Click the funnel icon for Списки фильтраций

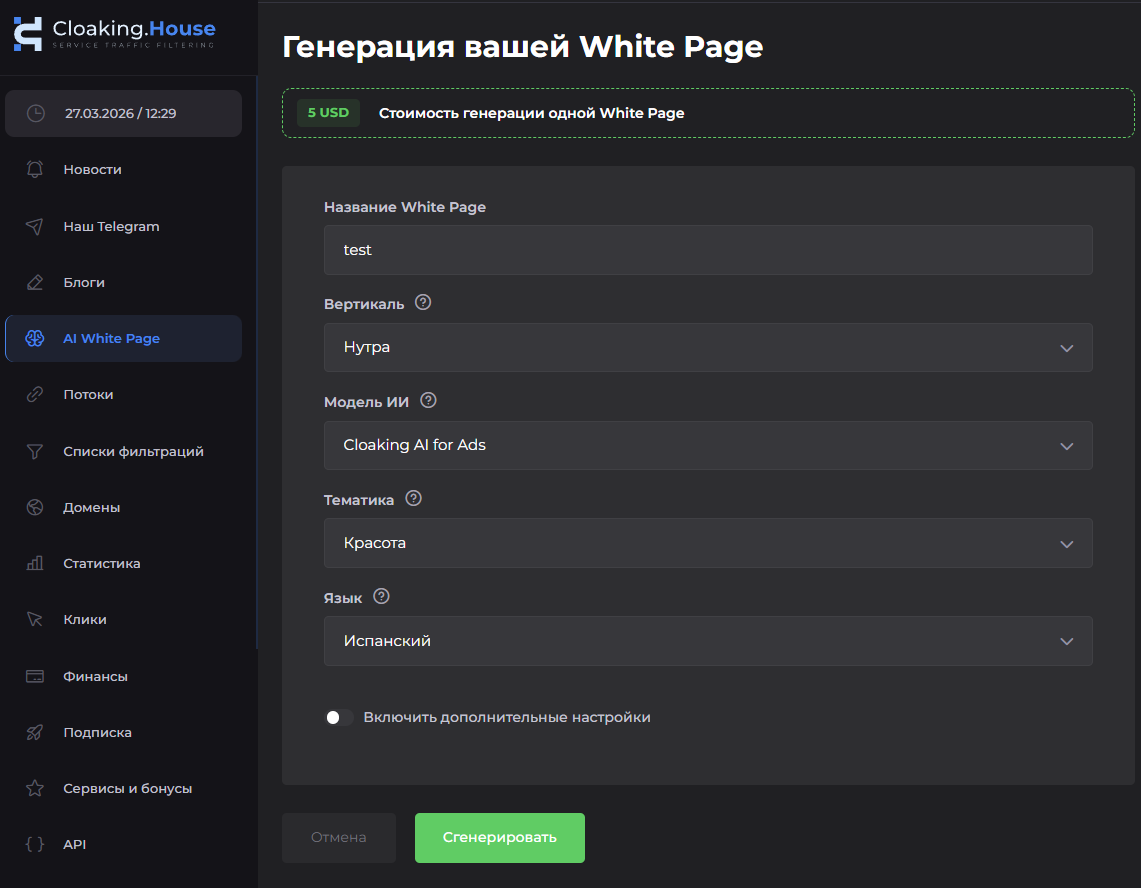(x=35, y=451)
